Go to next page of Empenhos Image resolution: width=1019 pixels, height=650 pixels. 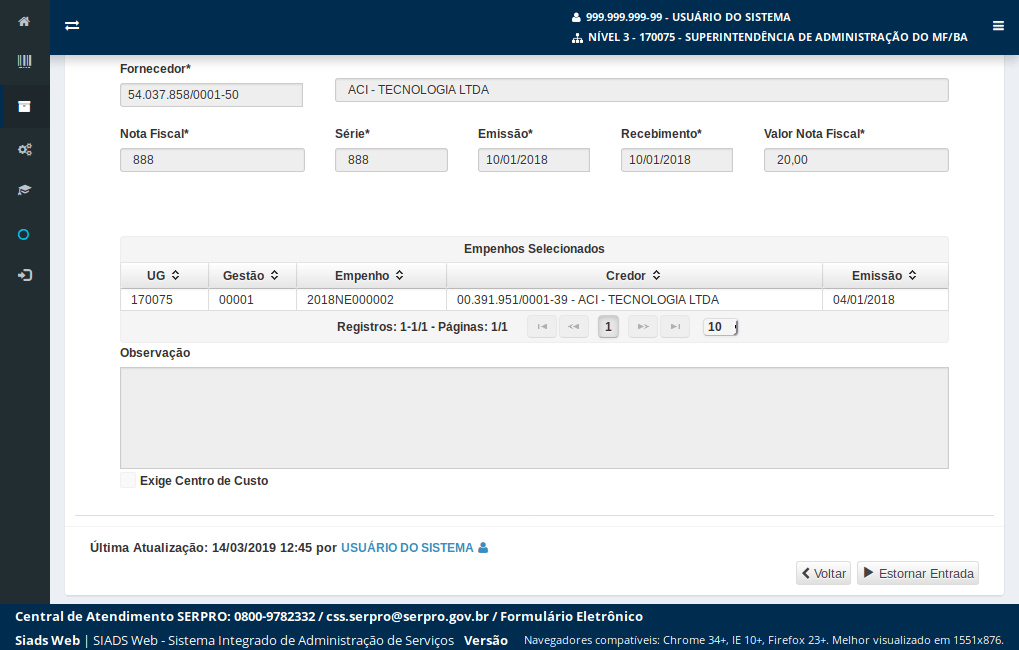643,327
